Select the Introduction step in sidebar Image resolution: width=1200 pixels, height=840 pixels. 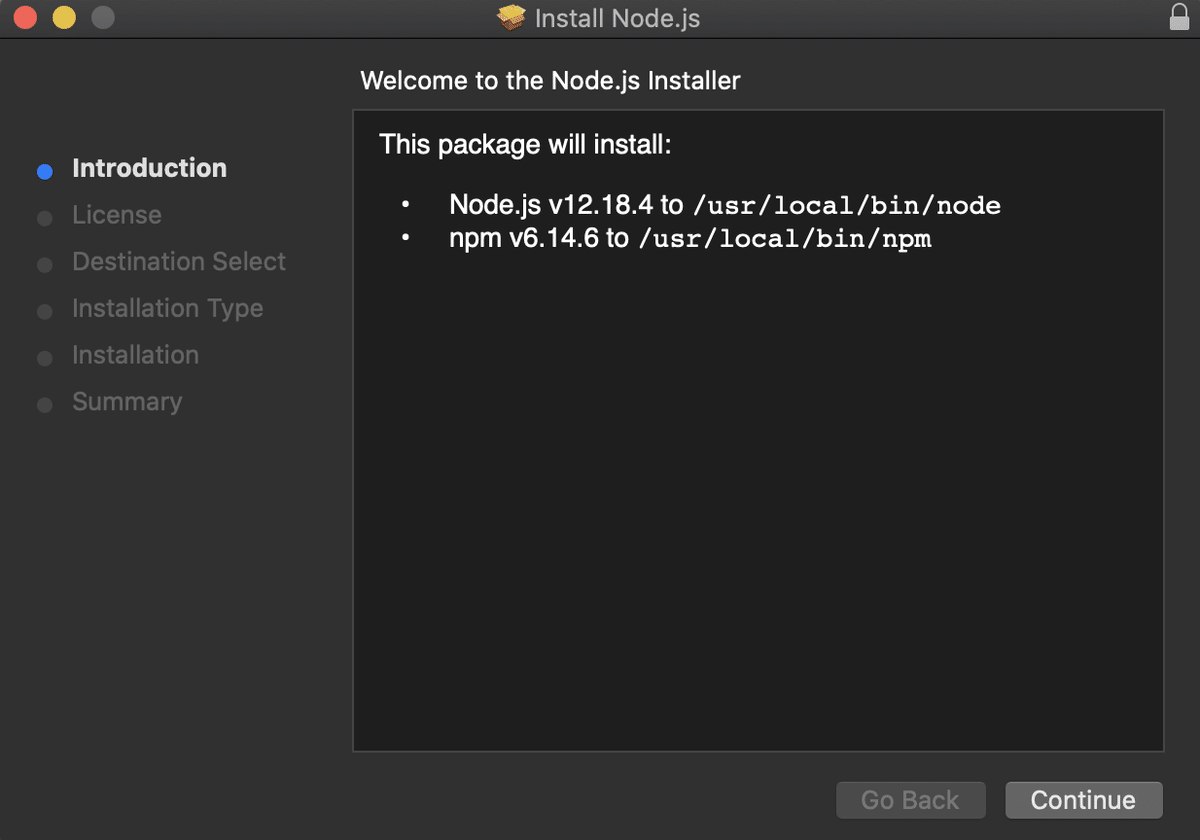[x=149, y=168]
